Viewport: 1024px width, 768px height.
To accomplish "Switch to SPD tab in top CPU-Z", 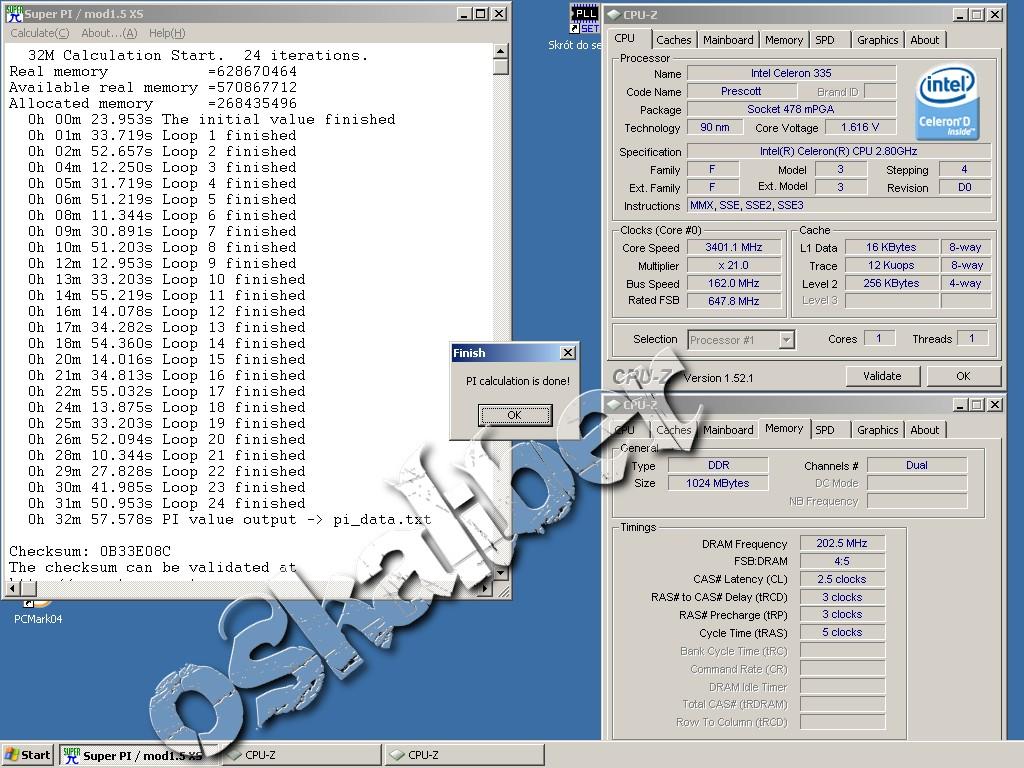I will coord(825,40).
